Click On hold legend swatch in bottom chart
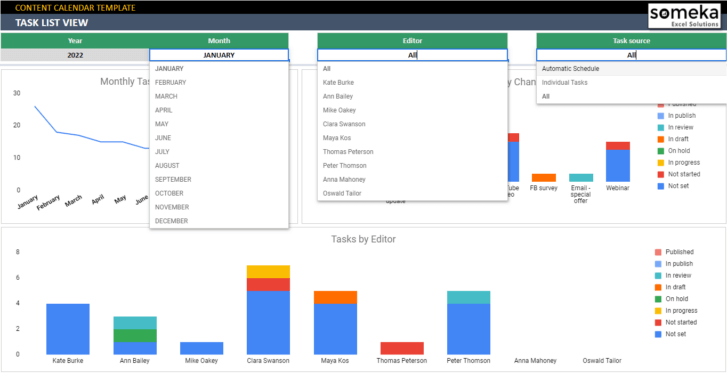Screen dimensions: 727x373 (x=658, y=299)
